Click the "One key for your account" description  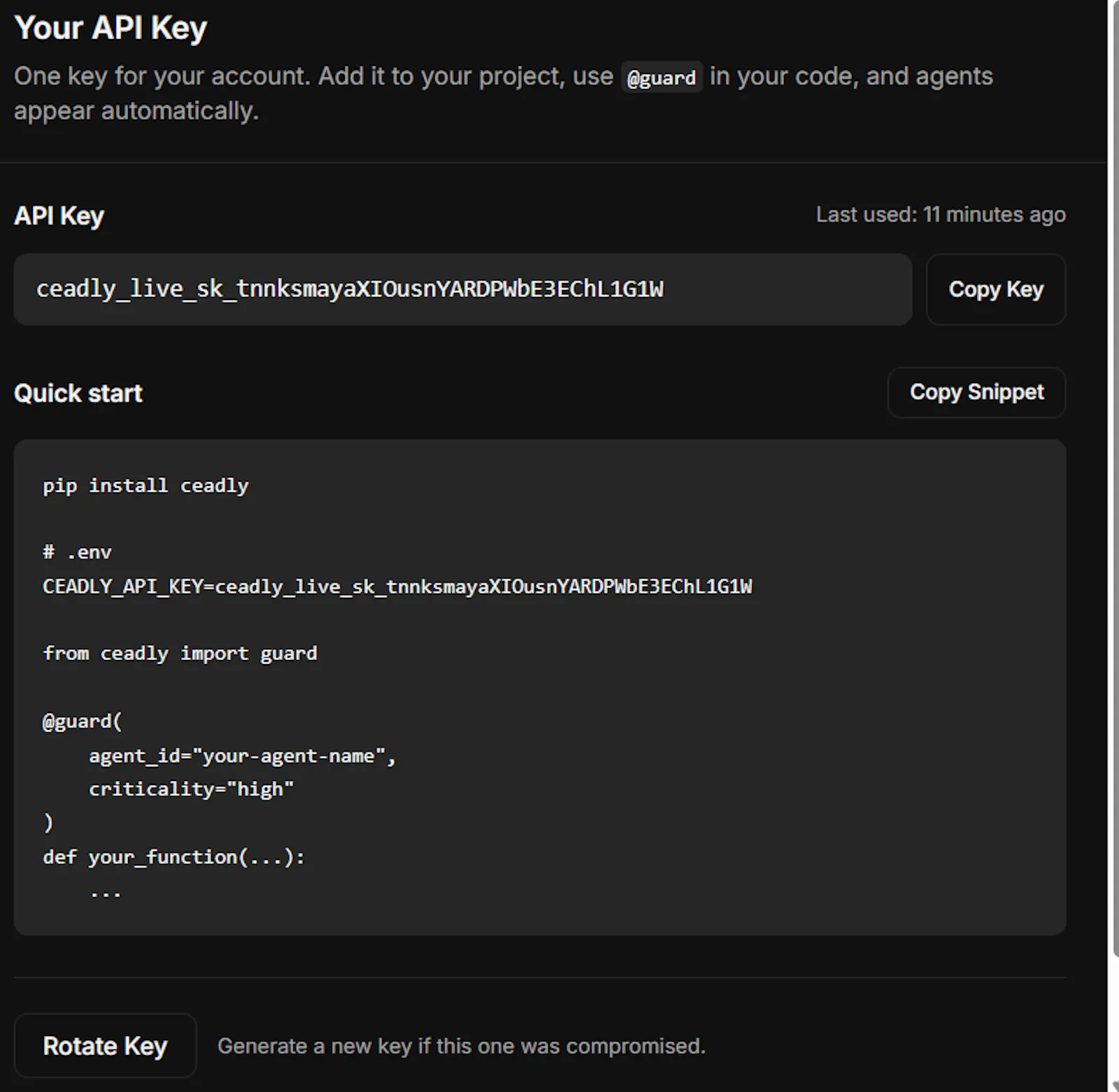tap(504, 94)
